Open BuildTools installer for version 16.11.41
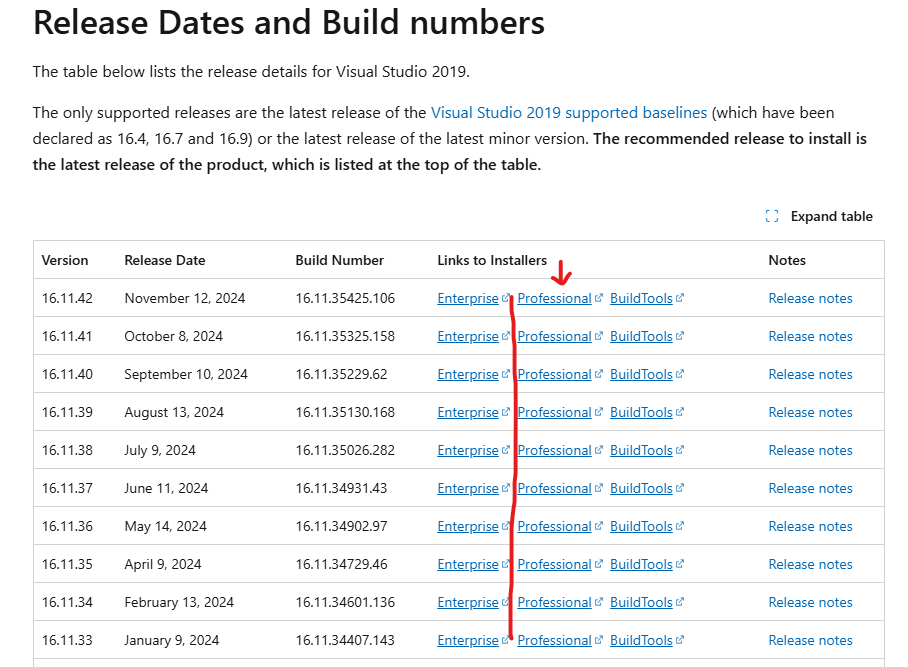The height and width of the screenshot is (667, 908). click(641, 336)
